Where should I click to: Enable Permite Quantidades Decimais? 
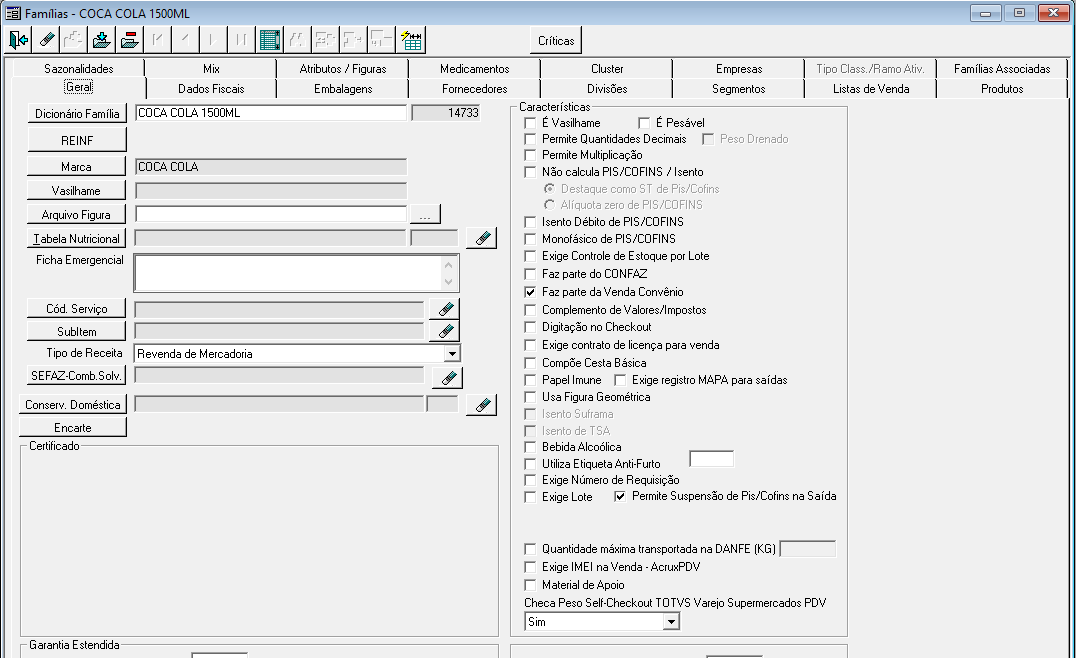tap(530, 139)
